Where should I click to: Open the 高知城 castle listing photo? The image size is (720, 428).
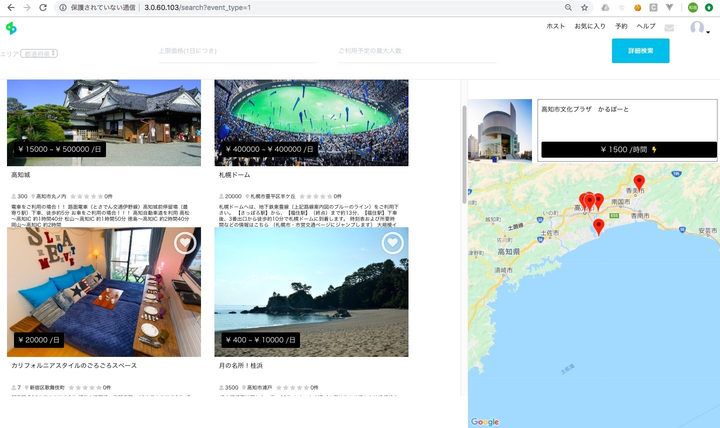[x=104, y=123]
